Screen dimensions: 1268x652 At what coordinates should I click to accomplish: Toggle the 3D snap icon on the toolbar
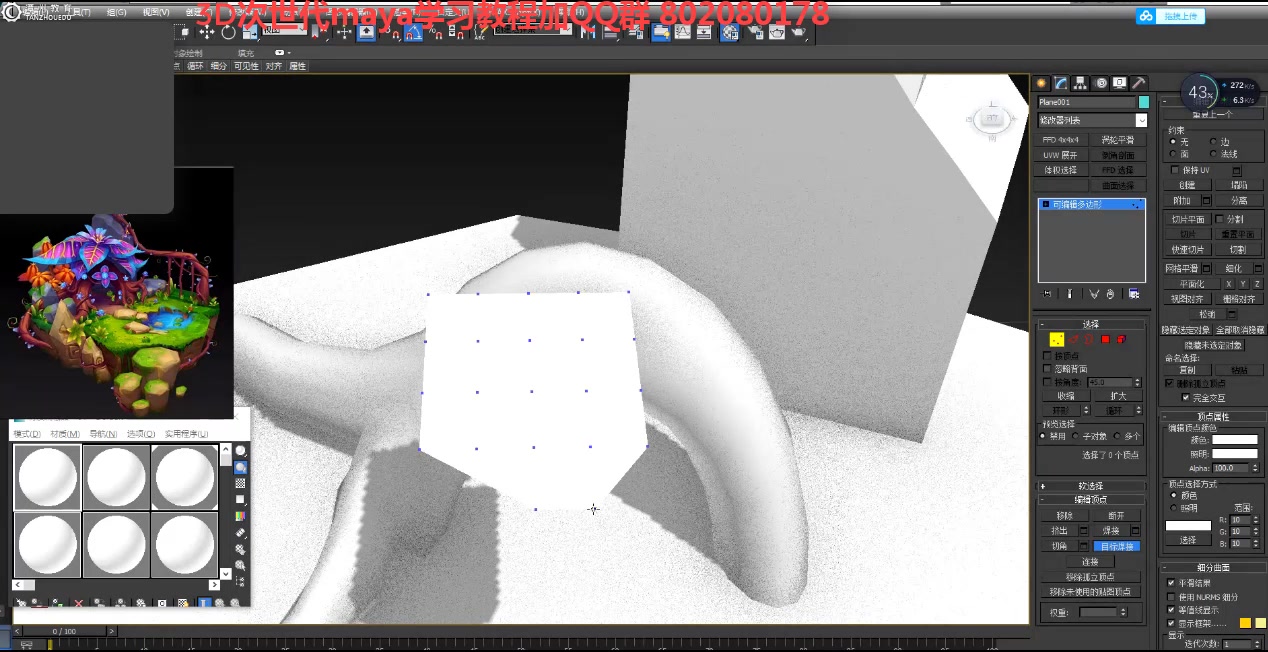click(x=396, y=33)
